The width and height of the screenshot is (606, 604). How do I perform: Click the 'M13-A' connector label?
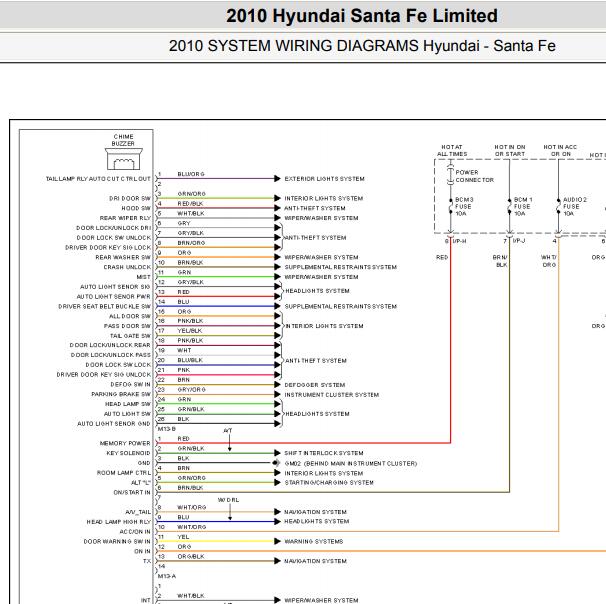point(167,576)
